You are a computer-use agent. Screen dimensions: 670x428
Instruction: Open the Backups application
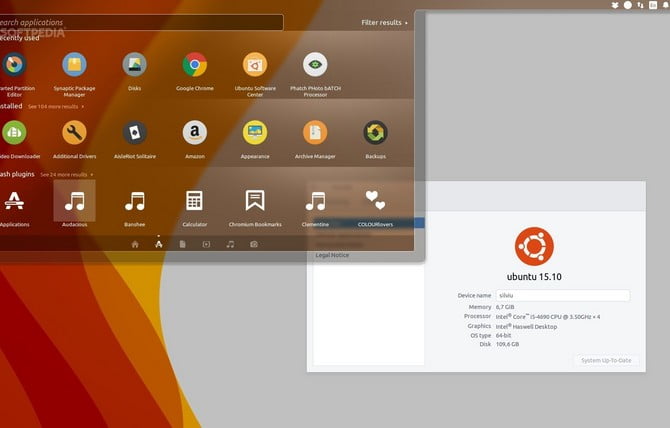pos(376,132)
